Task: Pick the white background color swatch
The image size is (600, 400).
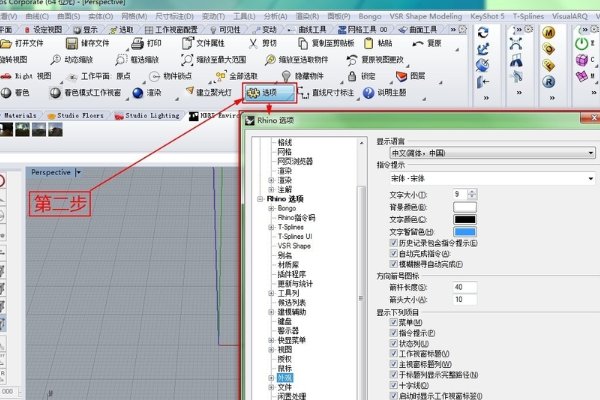Action: pos(465,207)
